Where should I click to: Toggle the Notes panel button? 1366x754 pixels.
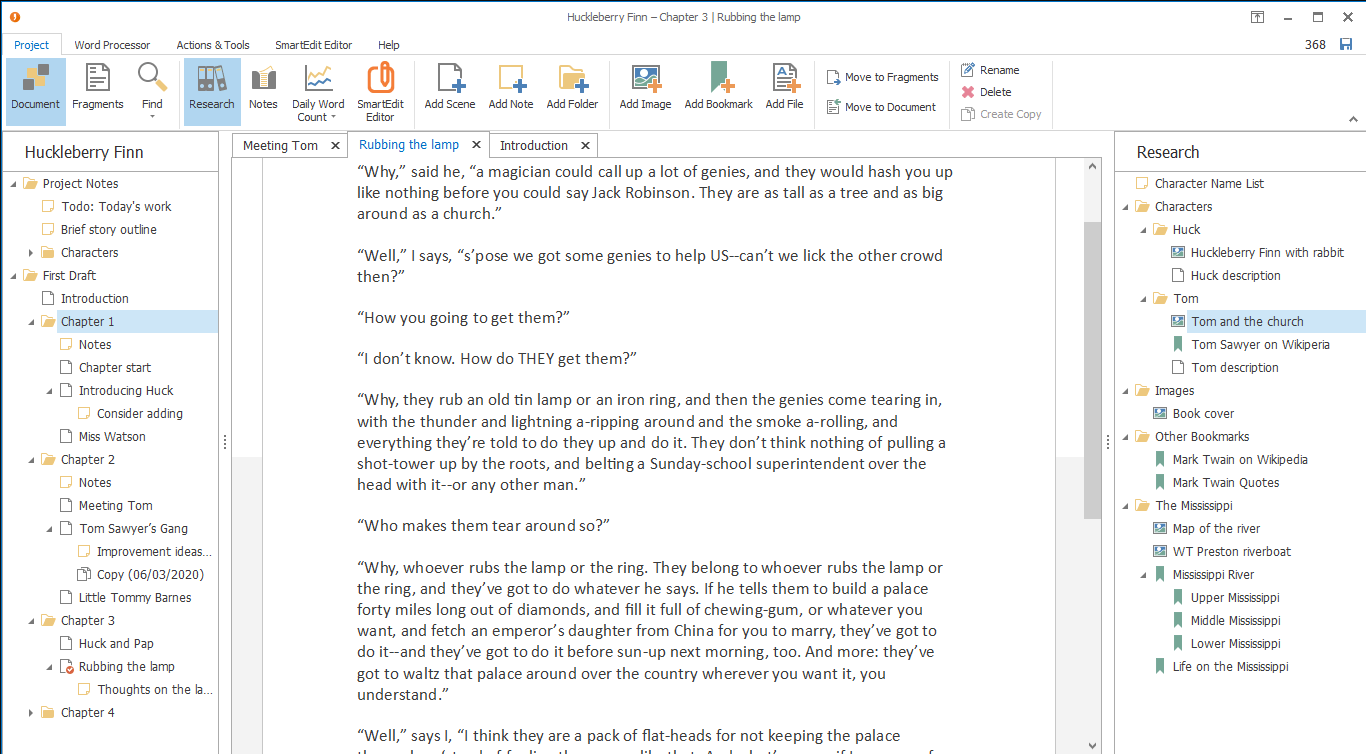click(x=263, y=87)
